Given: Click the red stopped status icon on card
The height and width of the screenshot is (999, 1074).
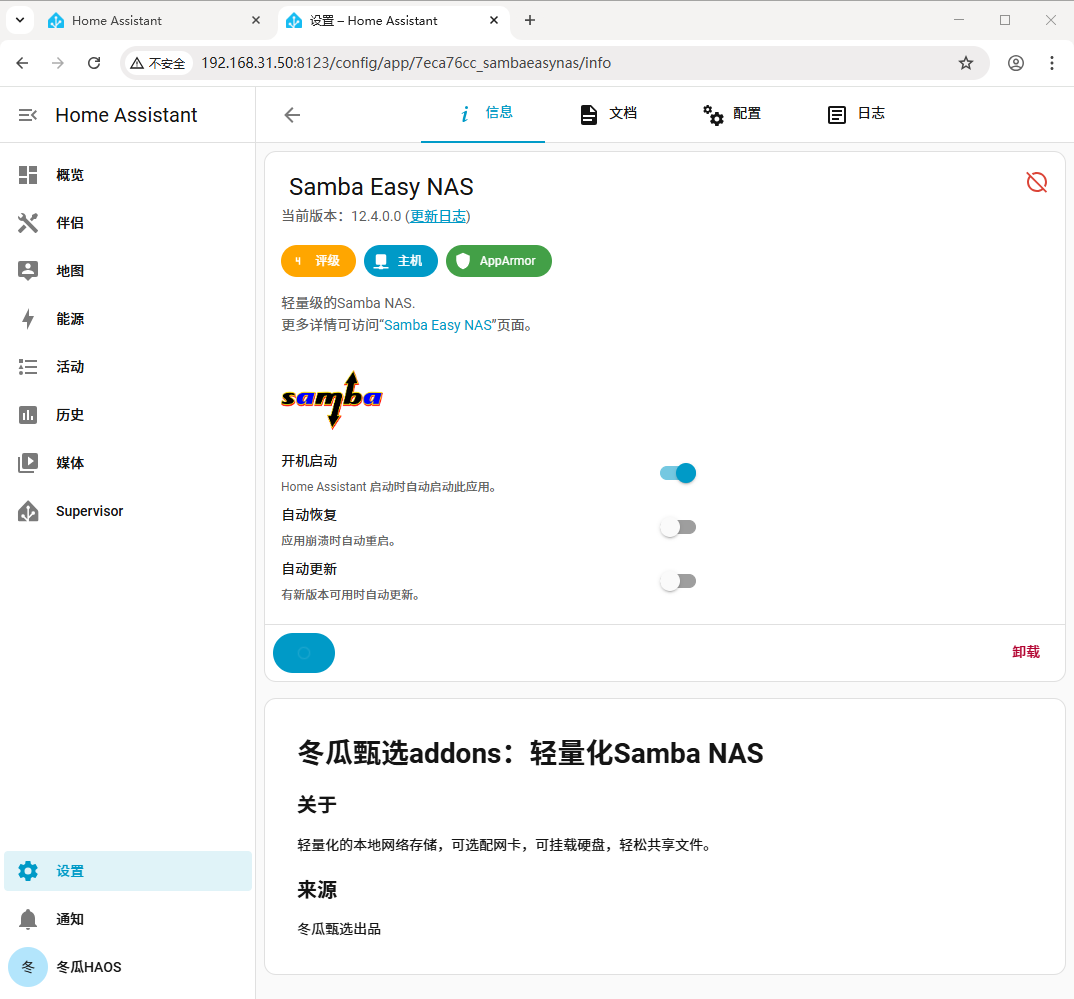Looking at the screenshot, I should [1036, 182].
